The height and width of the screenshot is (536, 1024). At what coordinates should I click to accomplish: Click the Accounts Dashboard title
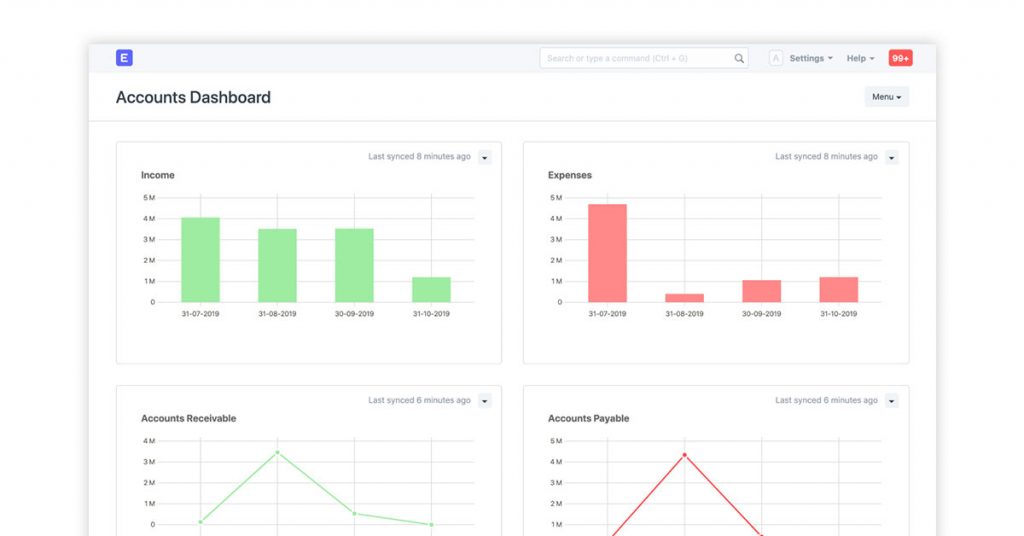(193, 97)
